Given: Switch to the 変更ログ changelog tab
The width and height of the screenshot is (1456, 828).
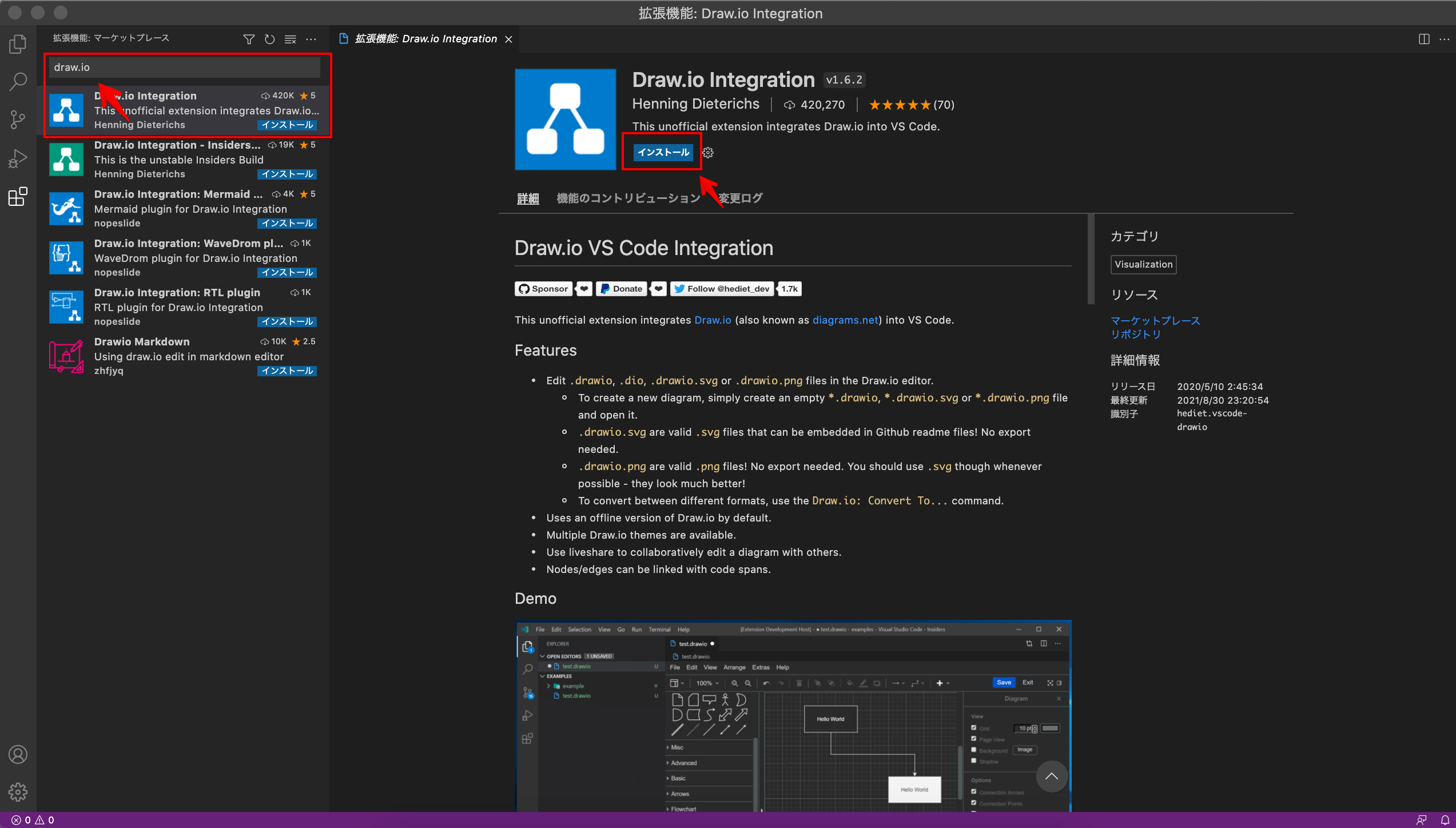Looking at the screenshot, I should [741, 198].
